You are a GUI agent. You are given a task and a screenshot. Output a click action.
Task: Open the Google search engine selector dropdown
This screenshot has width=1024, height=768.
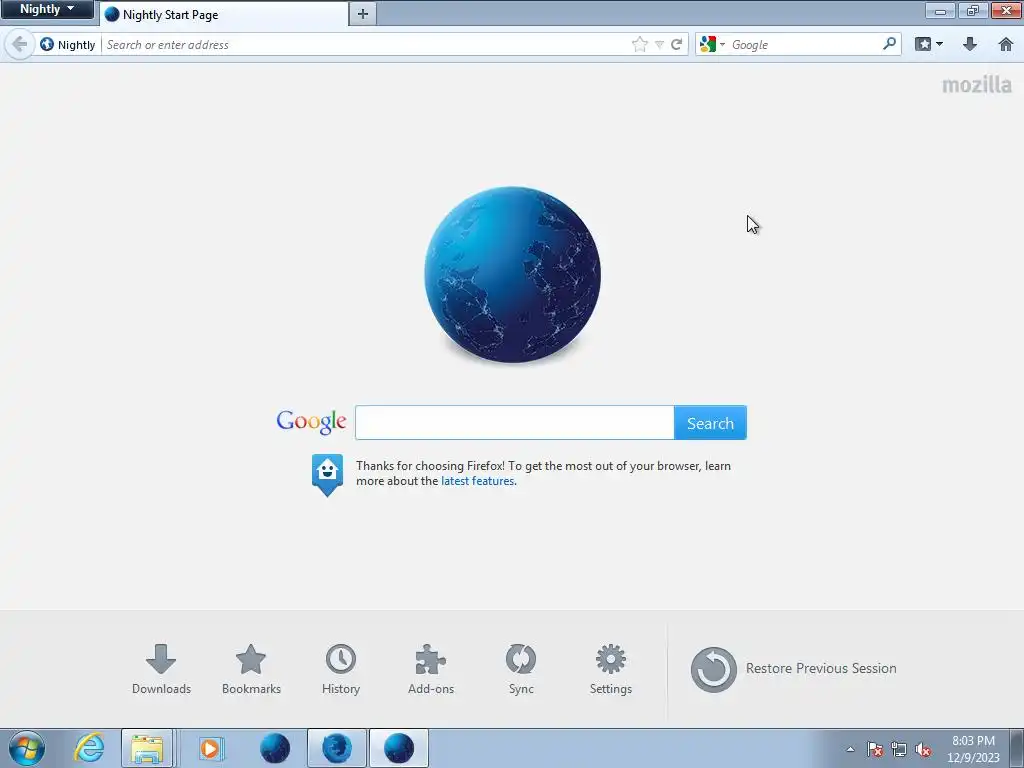click(x=712, y=44)
